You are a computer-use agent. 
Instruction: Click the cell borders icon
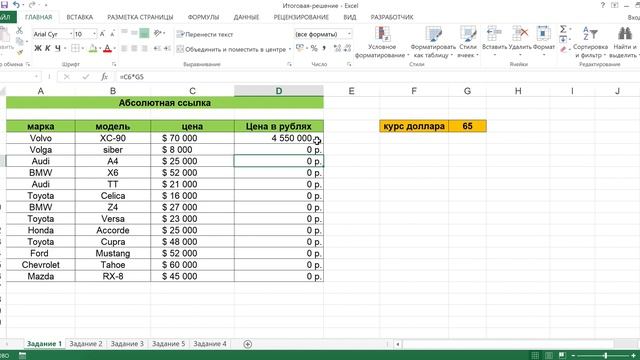click(x=75, y=49)
